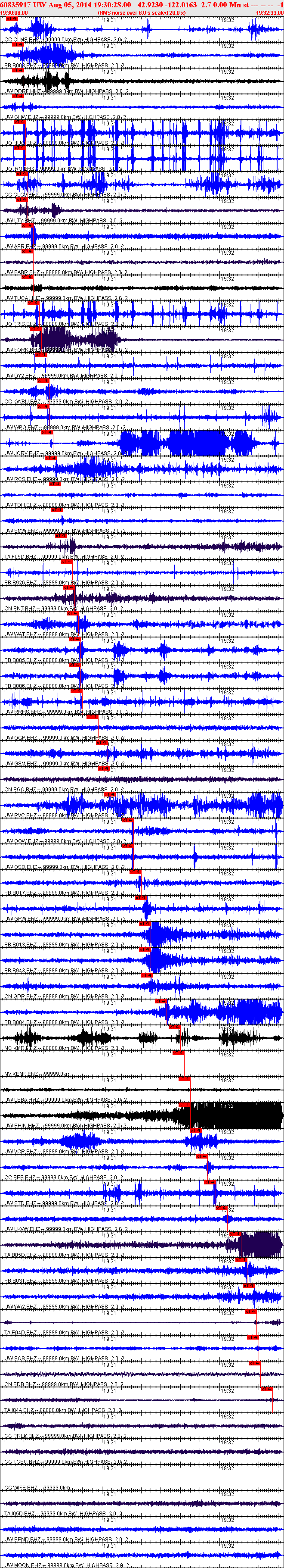Click the end time label 19:32:33.00
Viewport: 284px width, 1568px height.
click(269, 13)
